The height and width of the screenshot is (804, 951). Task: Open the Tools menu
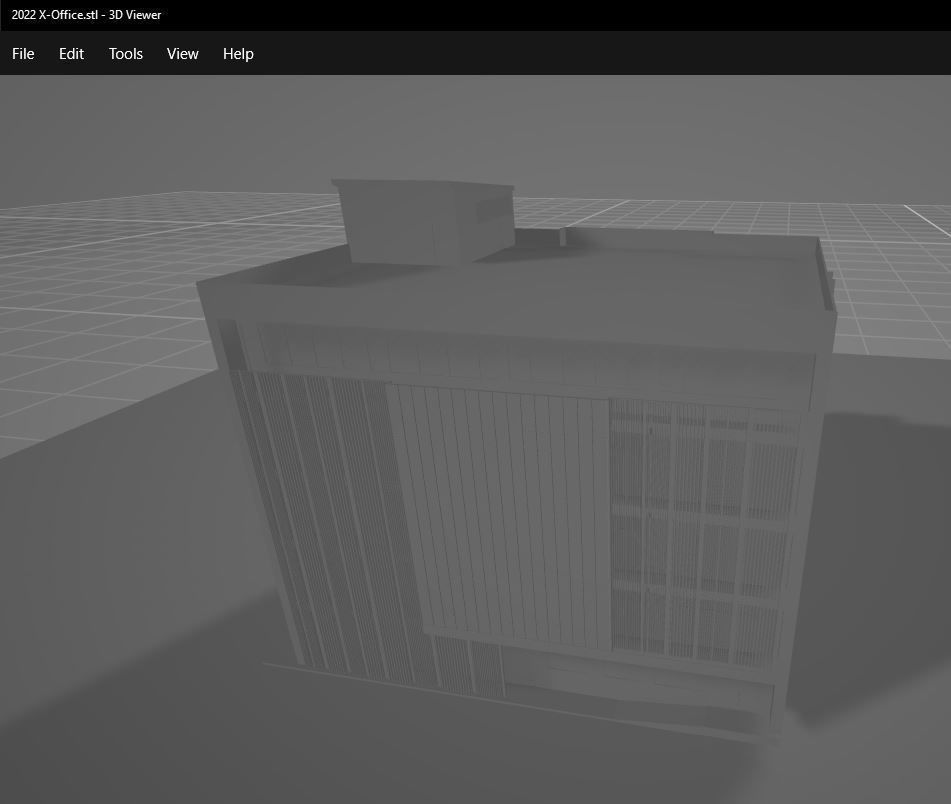pos(126,54)
